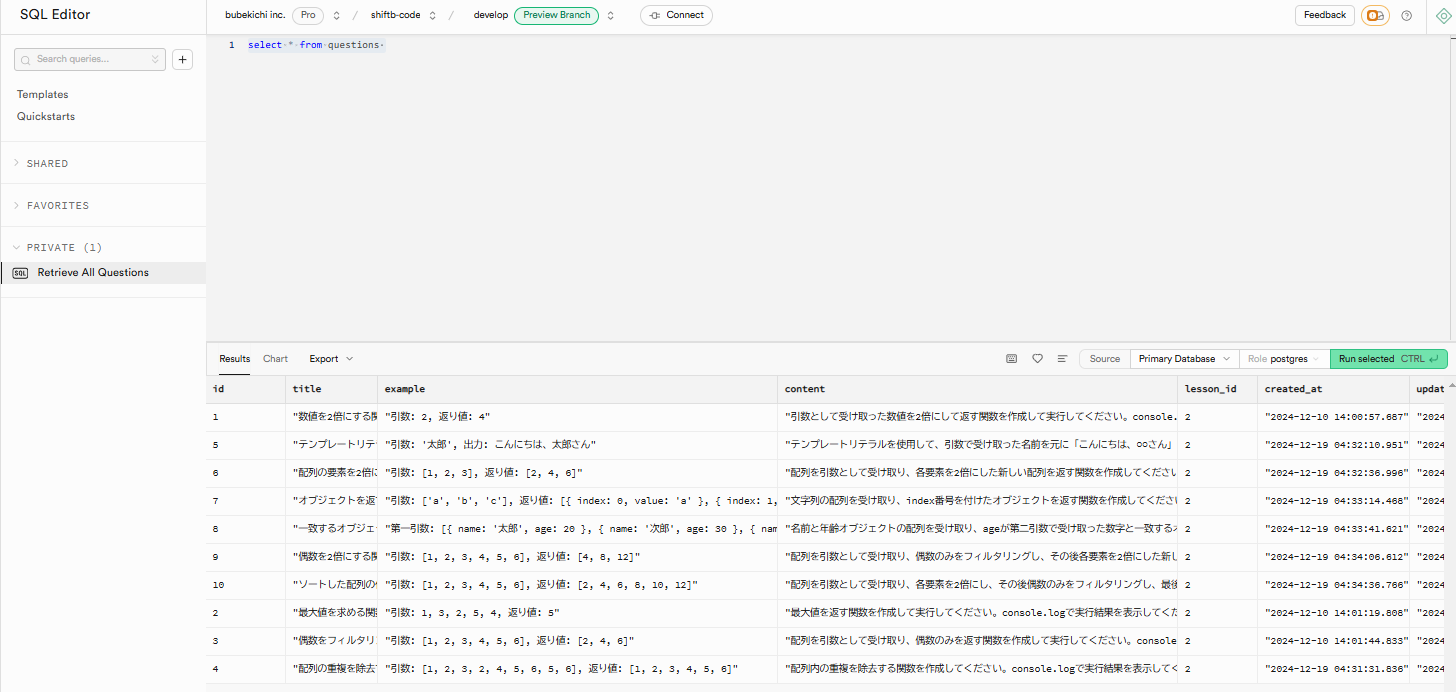Open the Primary Database dropdown
Screen dimensions: 1456x692
(1184, 359)
